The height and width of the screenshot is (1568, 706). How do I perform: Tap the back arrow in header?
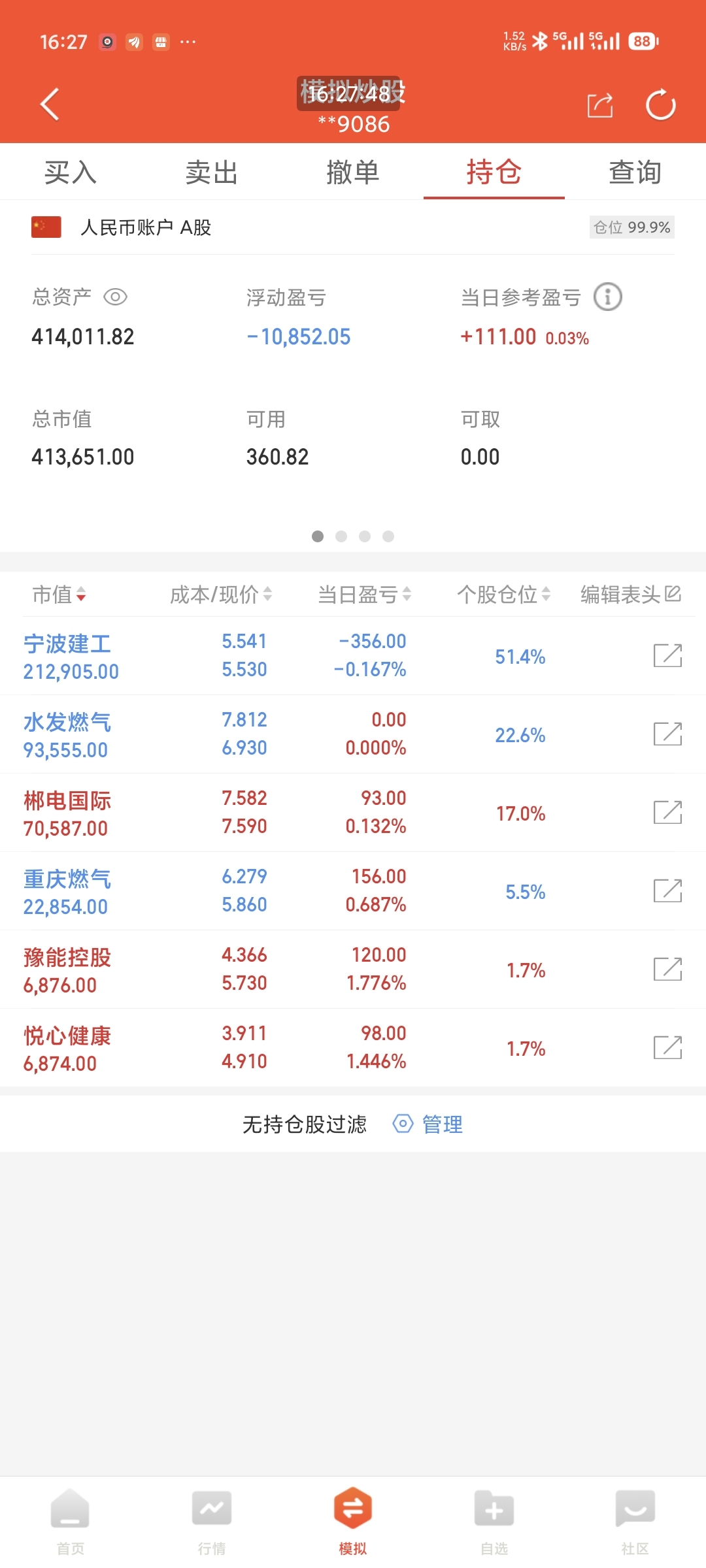(x=50, y=105)
